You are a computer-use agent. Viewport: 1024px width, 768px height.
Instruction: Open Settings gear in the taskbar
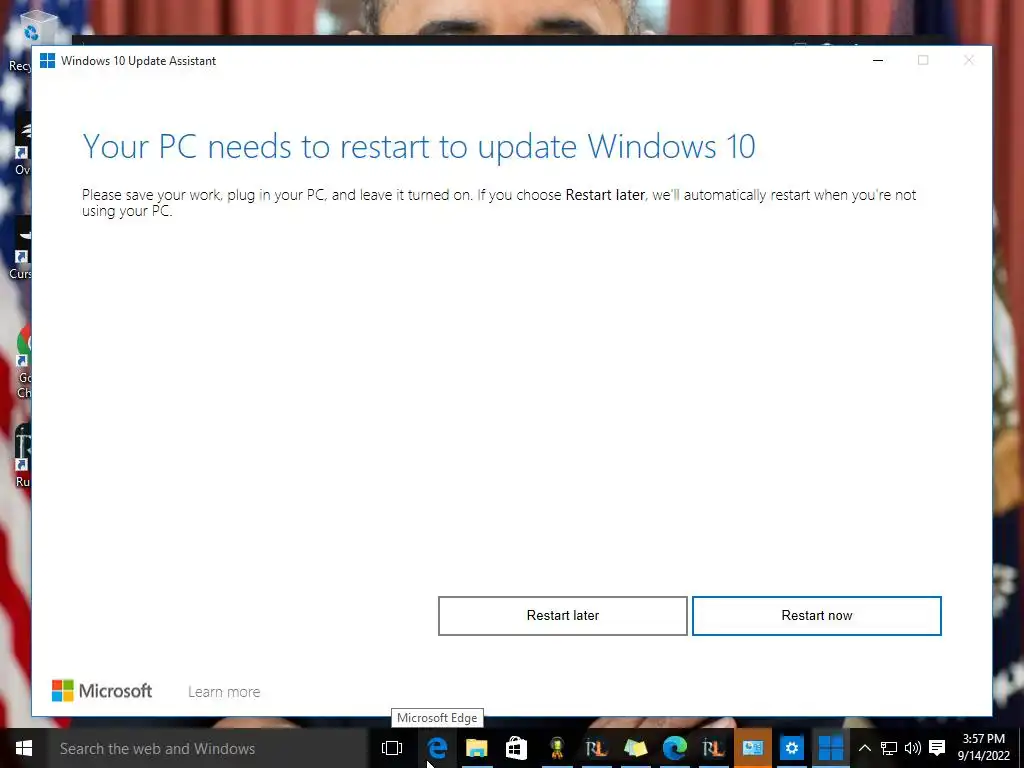[792, 748]
